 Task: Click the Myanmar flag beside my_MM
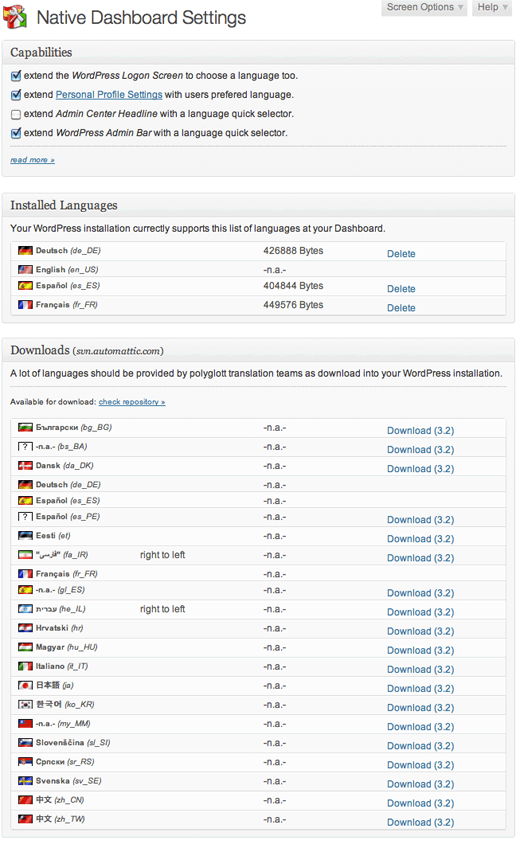pos(25,724)
